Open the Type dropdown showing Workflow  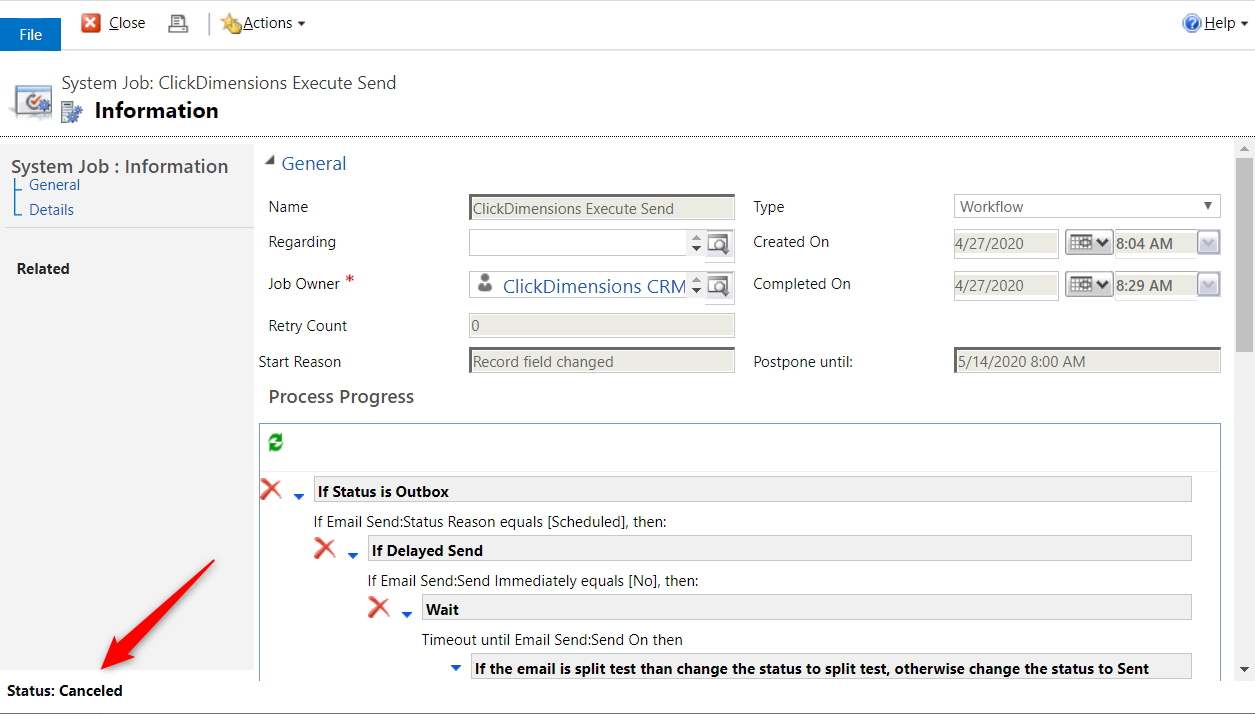tap(1209, 206)
